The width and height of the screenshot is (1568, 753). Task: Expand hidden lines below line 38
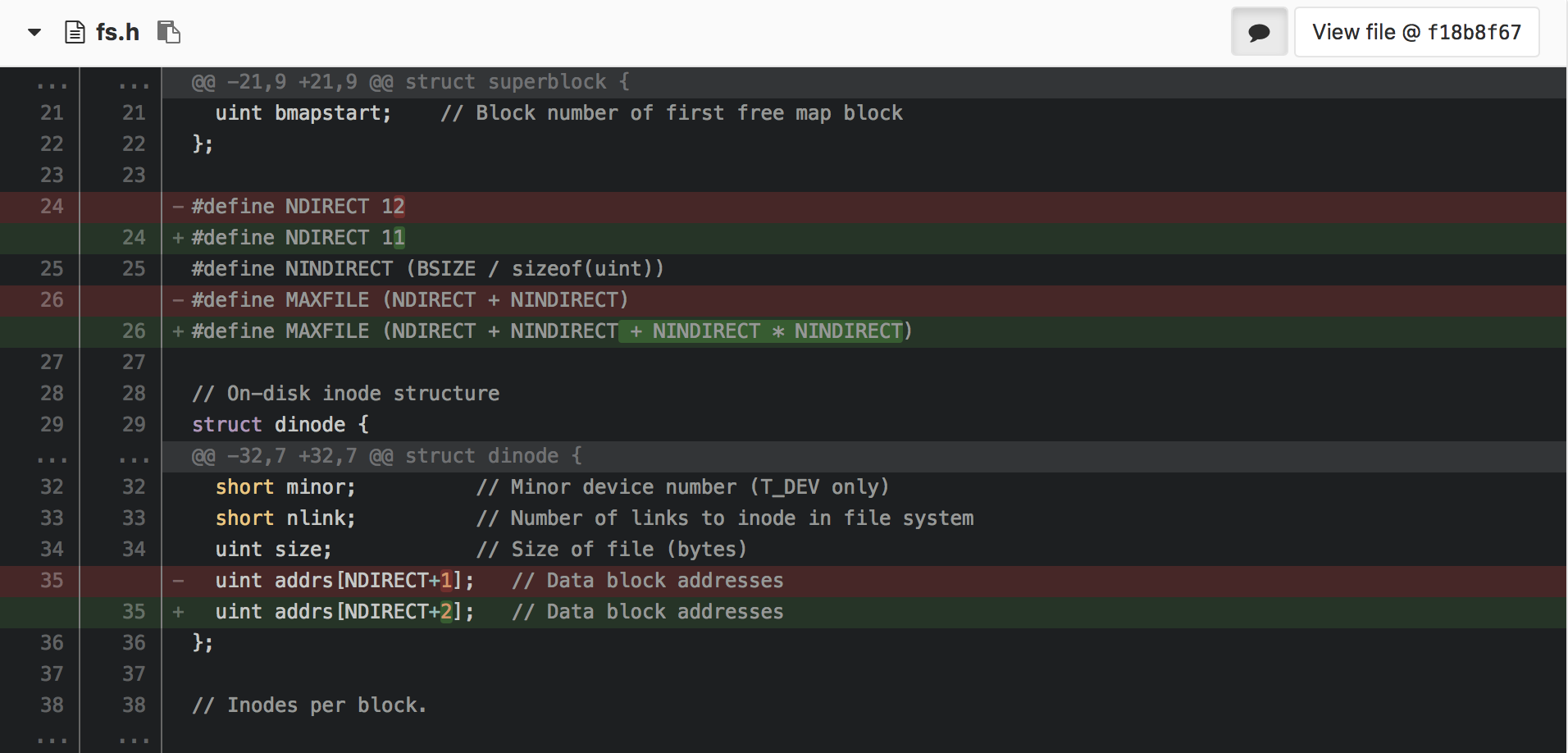click(52, 738)
